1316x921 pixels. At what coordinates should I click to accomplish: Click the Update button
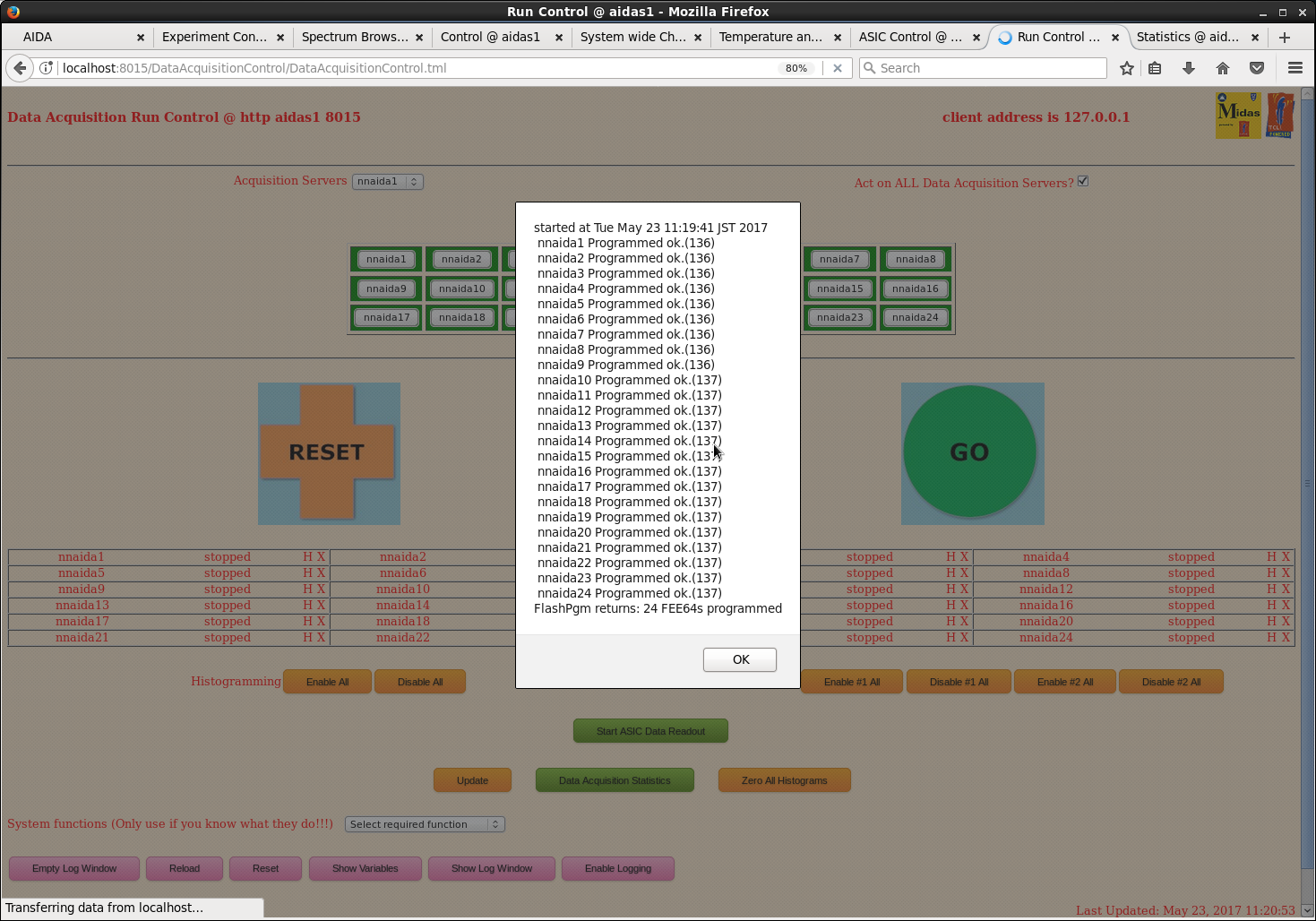click(472, 780)
